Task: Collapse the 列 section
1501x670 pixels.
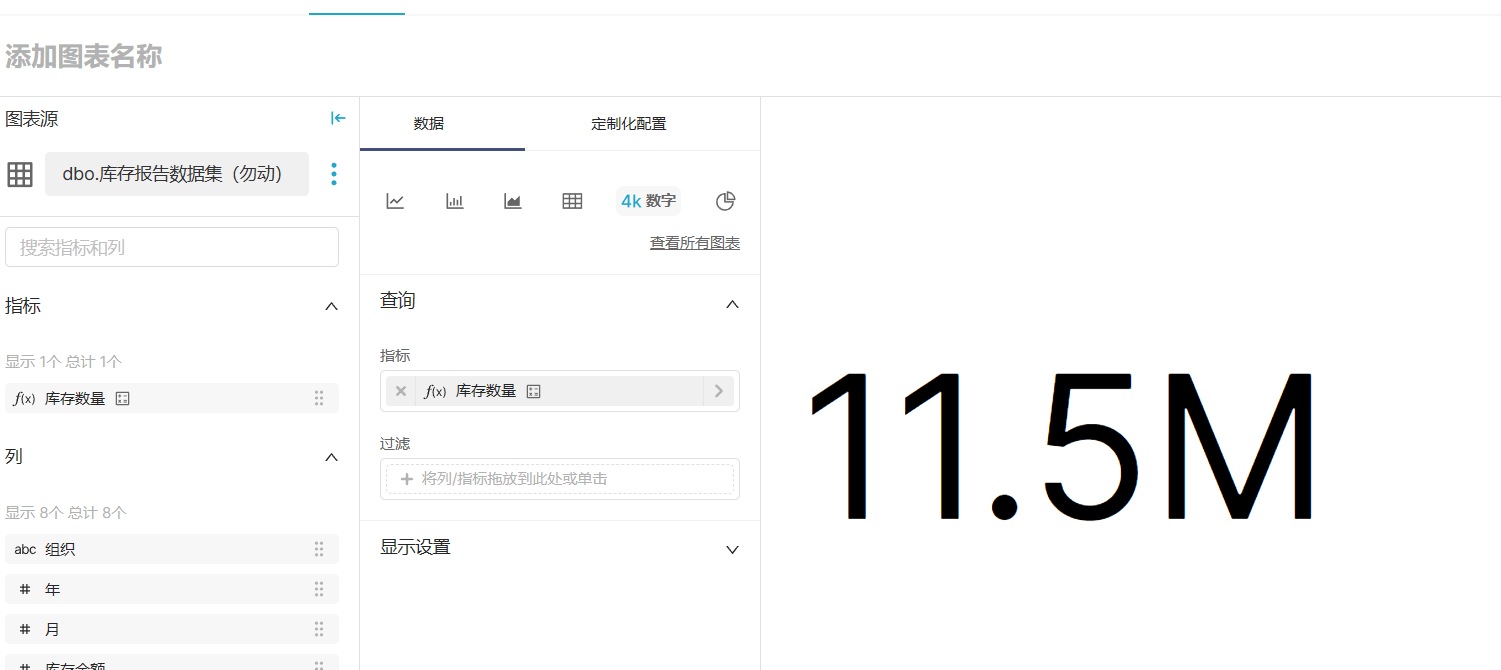Action: click(332, 457)
